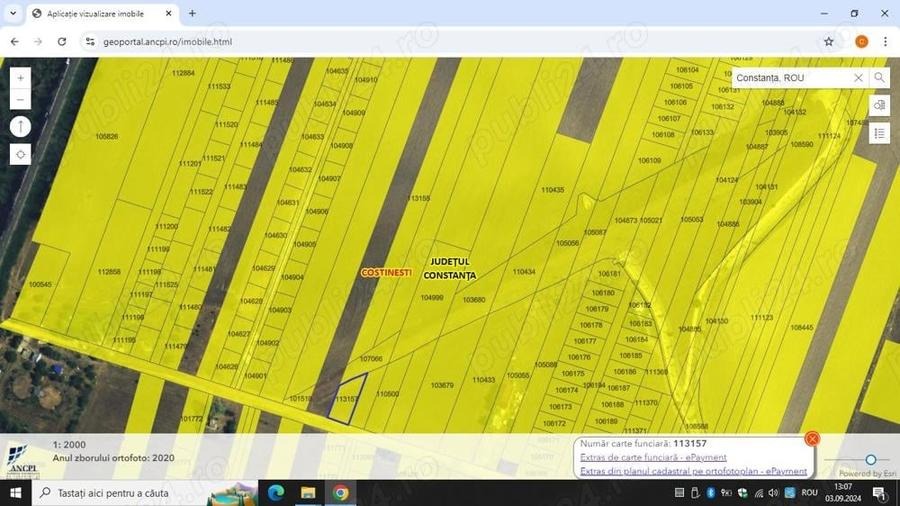The width and height of the screenshot is (900, 506).
Task: Locate my position on the map
Action: point(21,154)
